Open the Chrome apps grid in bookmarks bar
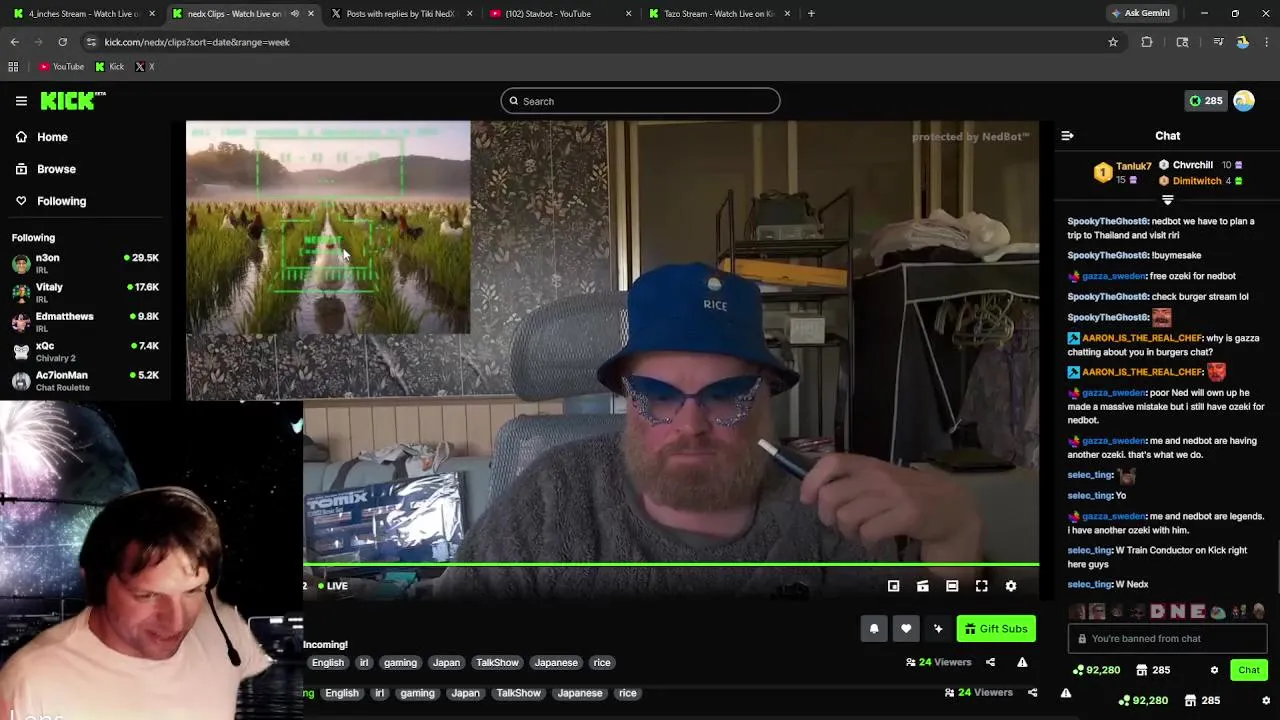The width and height of the screenshot is (1280, 720). [x=13, y=67]
